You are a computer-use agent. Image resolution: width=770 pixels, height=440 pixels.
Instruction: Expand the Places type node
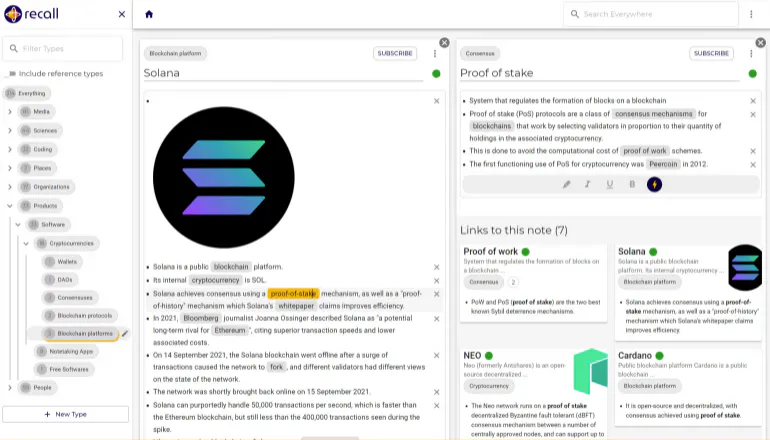pos(9,168)
